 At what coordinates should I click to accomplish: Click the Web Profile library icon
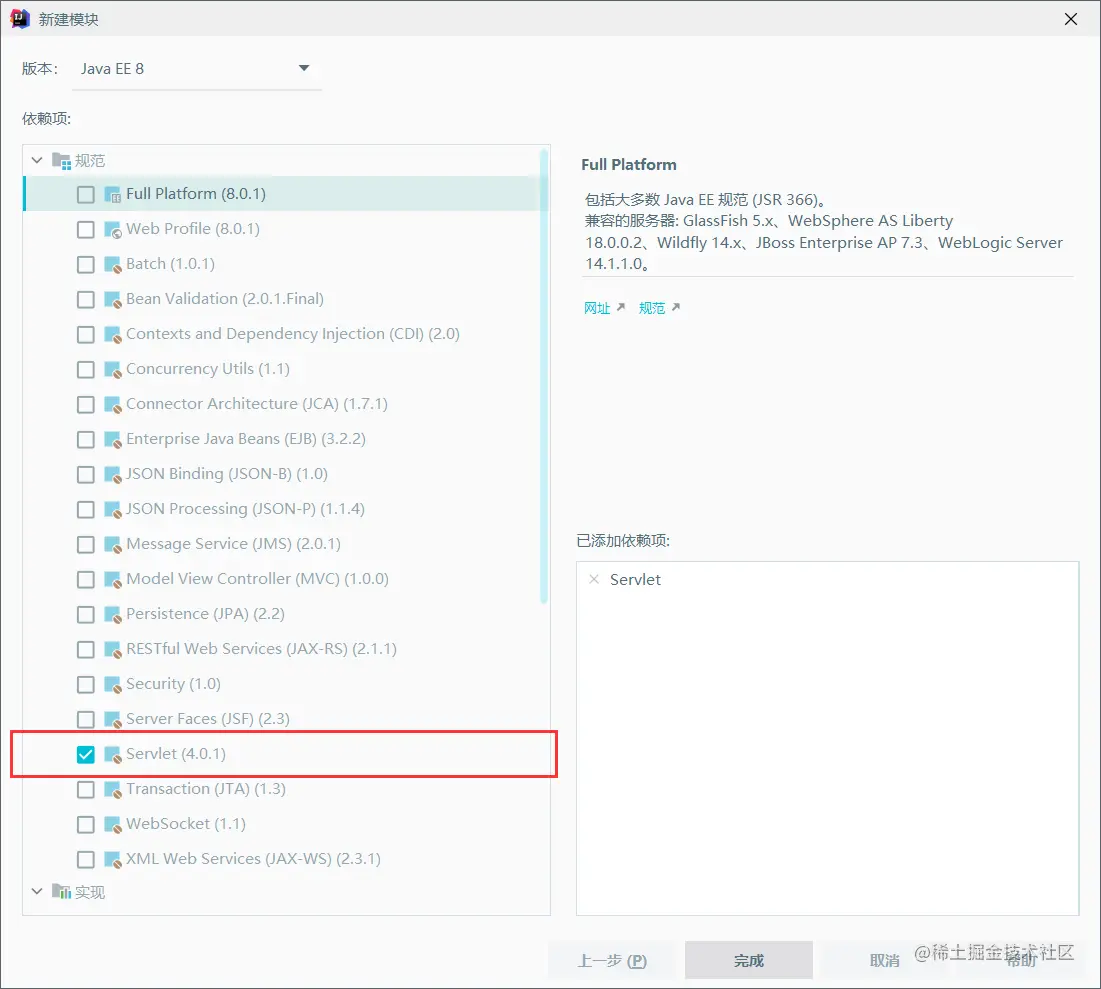coord(112,230)
